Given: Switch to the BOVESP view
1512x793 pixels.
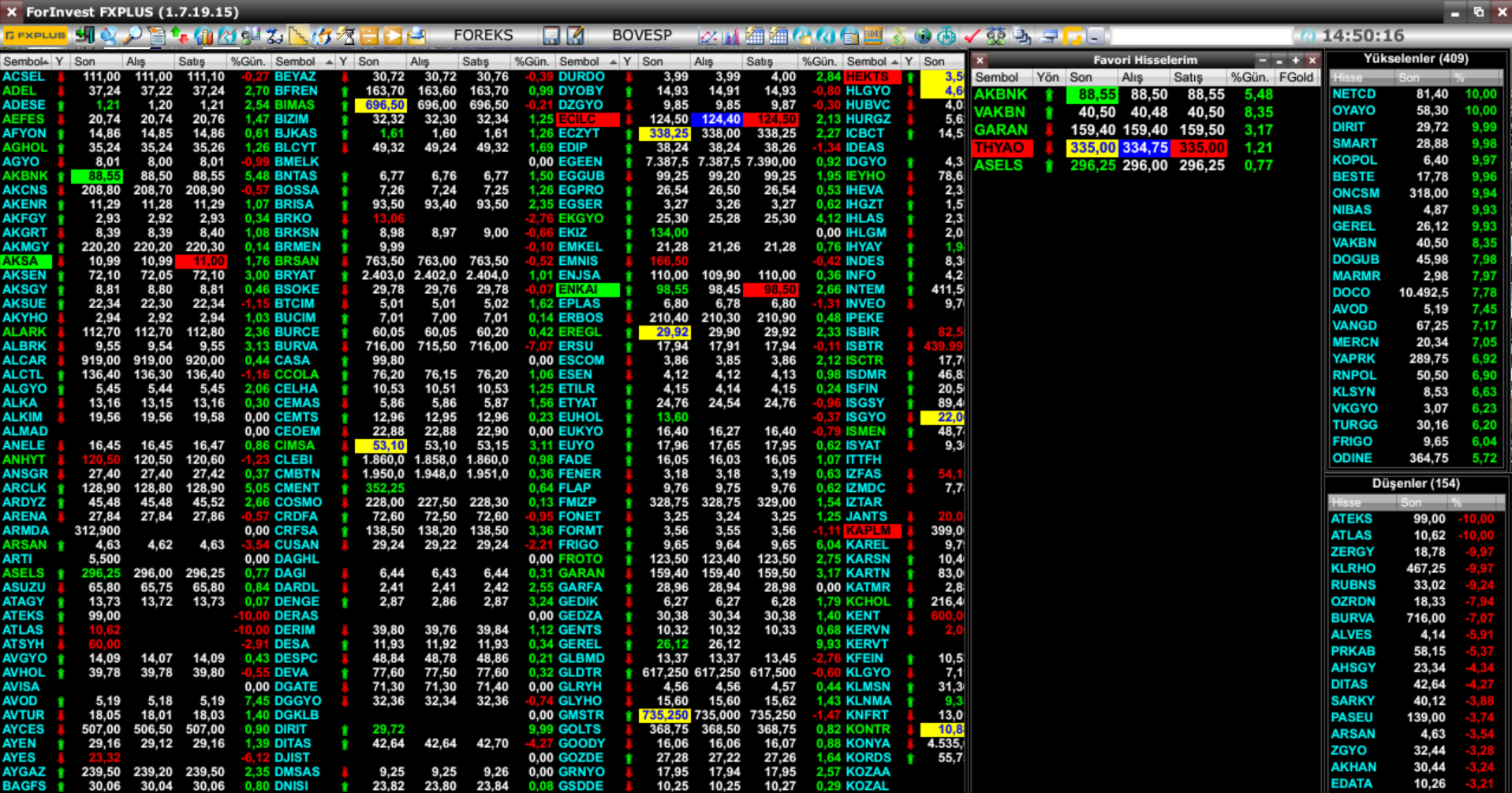Looking at the screenshot, I should (644, 35).
